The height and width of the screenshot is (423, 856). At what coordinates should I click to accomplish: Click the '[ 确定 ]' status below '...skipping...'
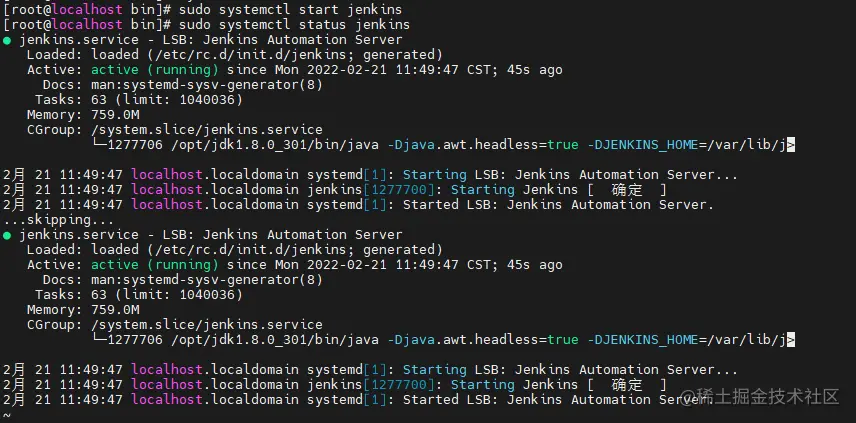(627, 385)
